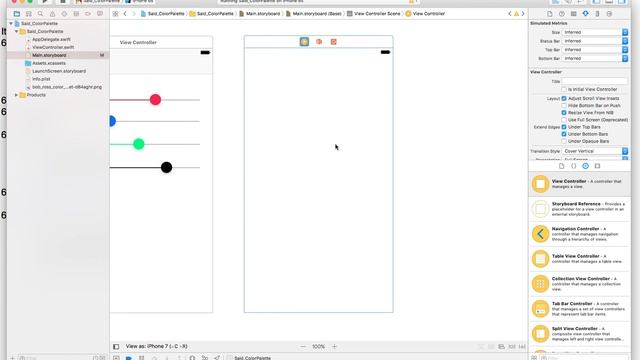The width and height of the screenshot is (640, 360).
Task: Open the Code Snippet library
Action: click(x=573, y=166)
